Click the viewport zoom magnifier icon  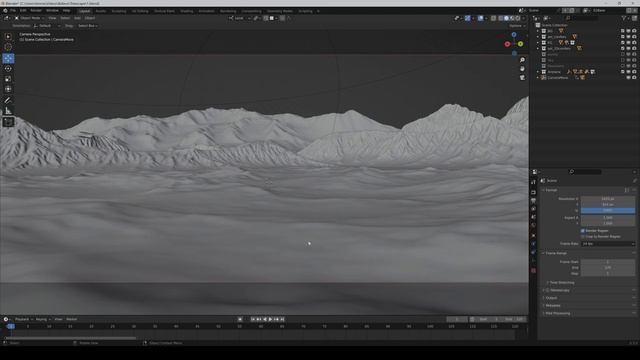(x=522, y=60)
